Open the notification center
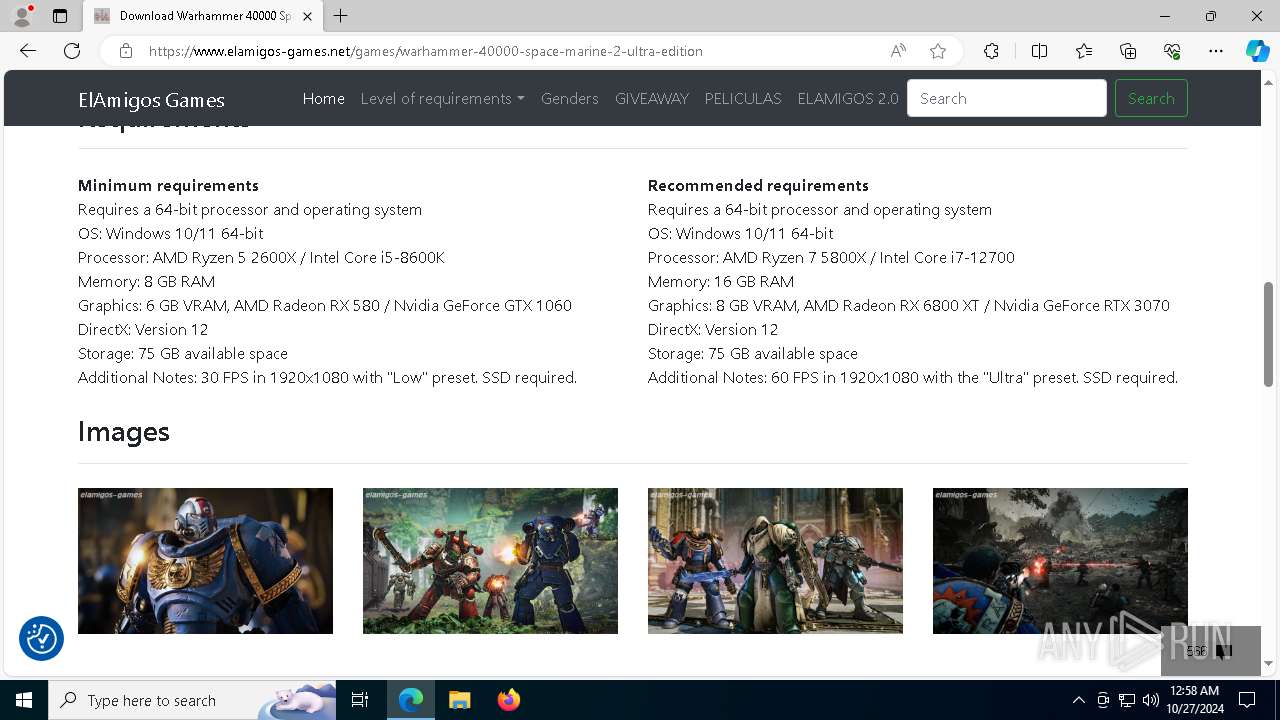The image size is (1280, 720). [x=1247, y=700]
